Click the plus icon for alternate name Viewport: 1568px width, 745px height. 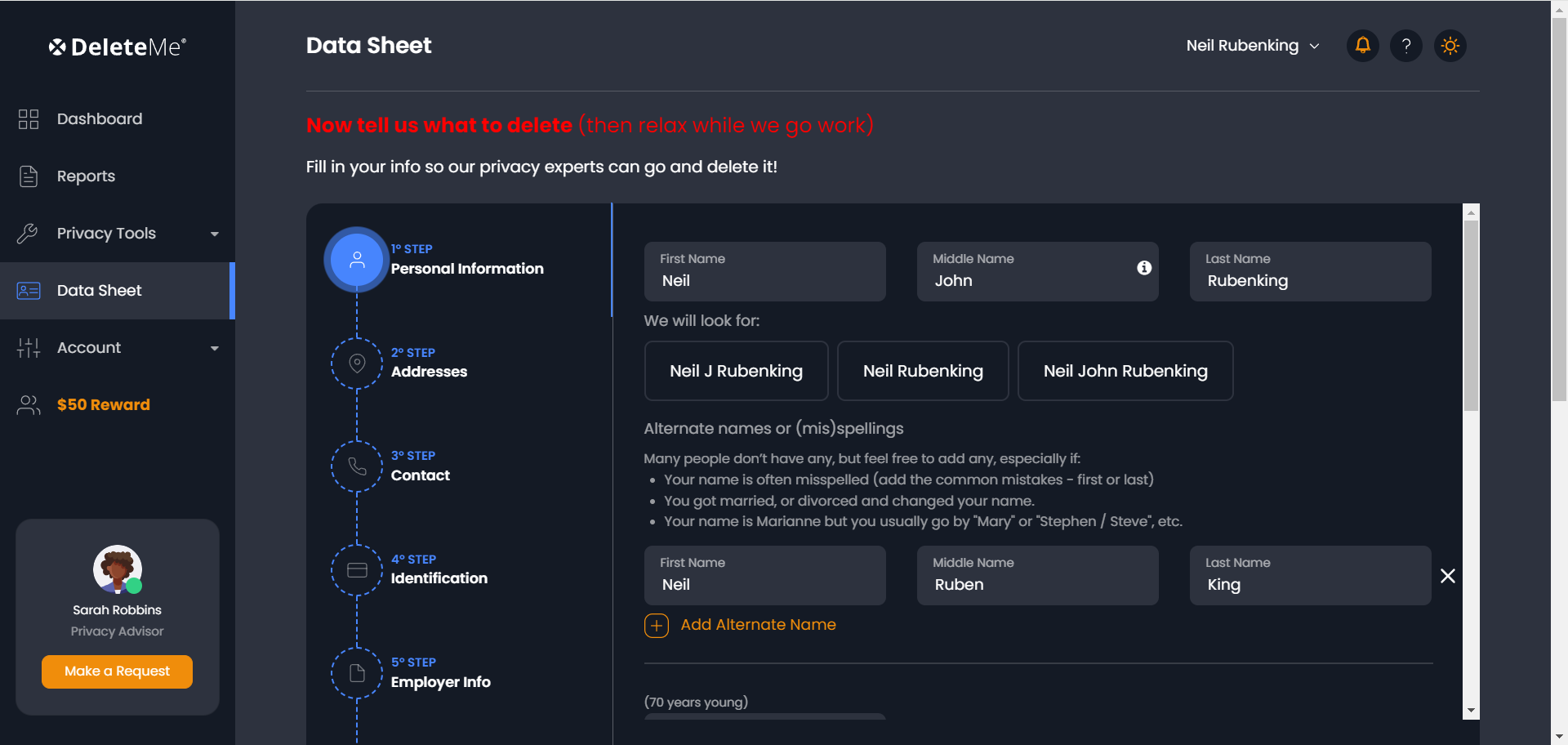(657, 626)
